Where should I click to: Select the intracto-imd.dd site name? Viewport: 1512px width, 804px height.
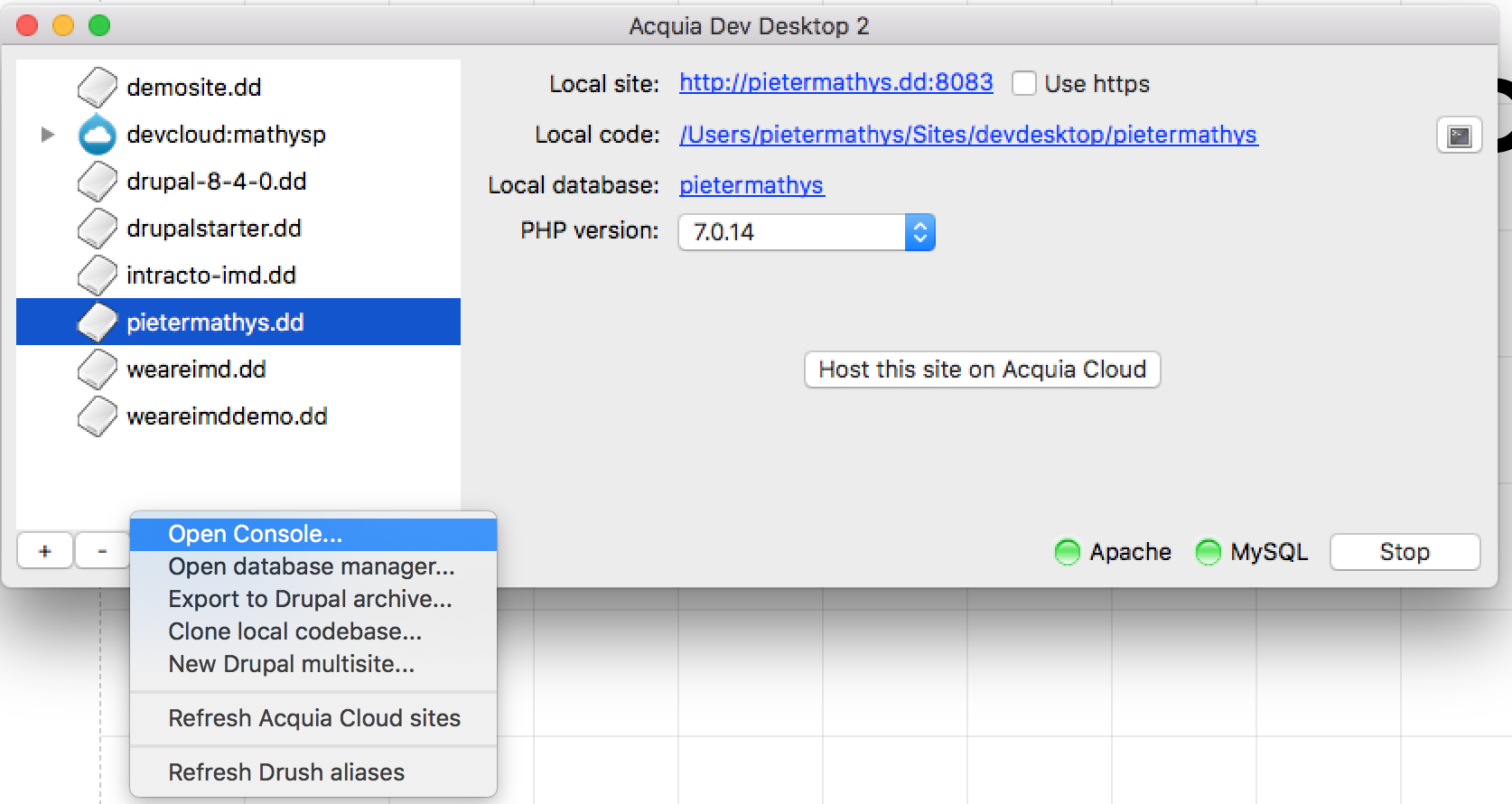211,276
